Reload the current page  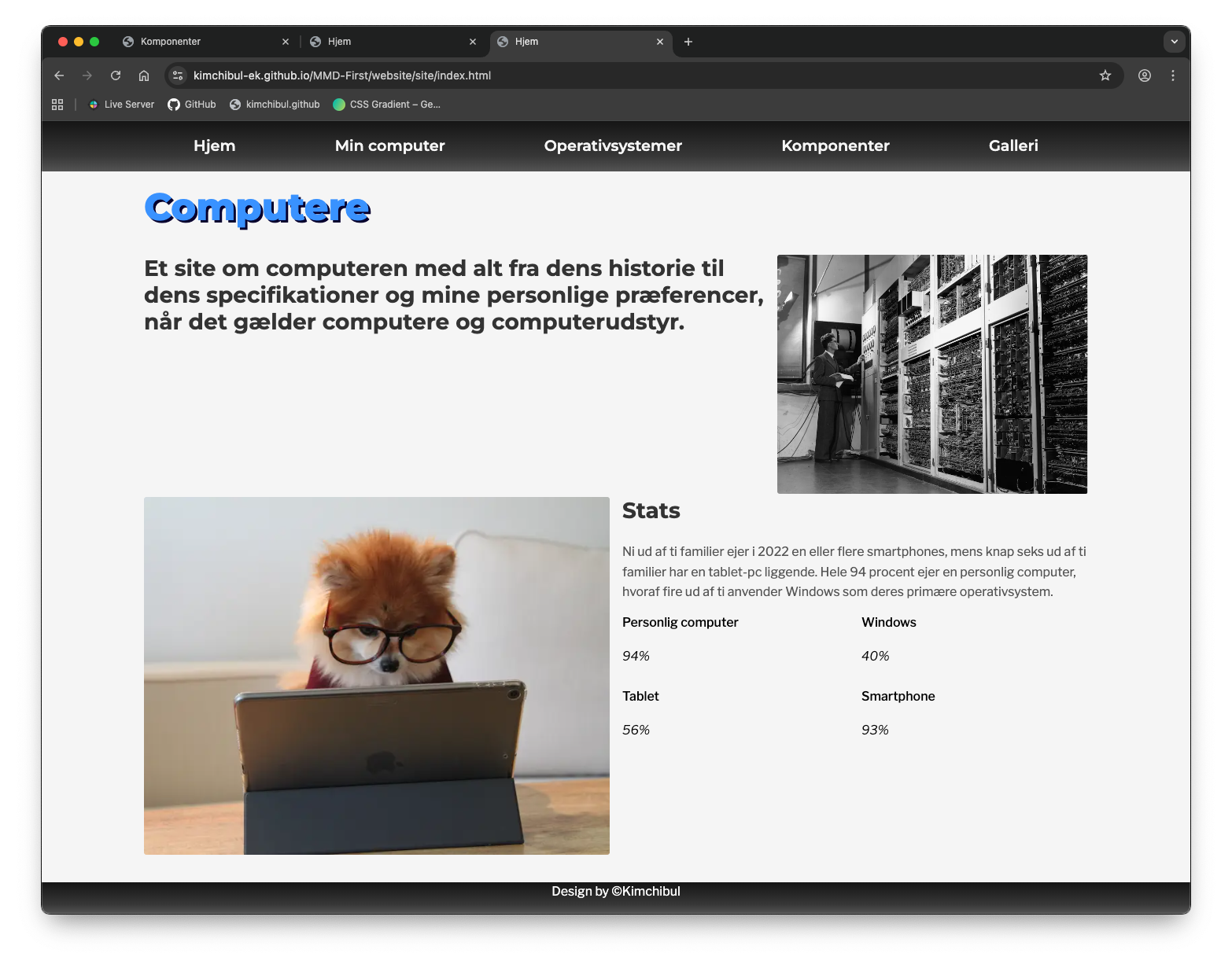point(116,75)
